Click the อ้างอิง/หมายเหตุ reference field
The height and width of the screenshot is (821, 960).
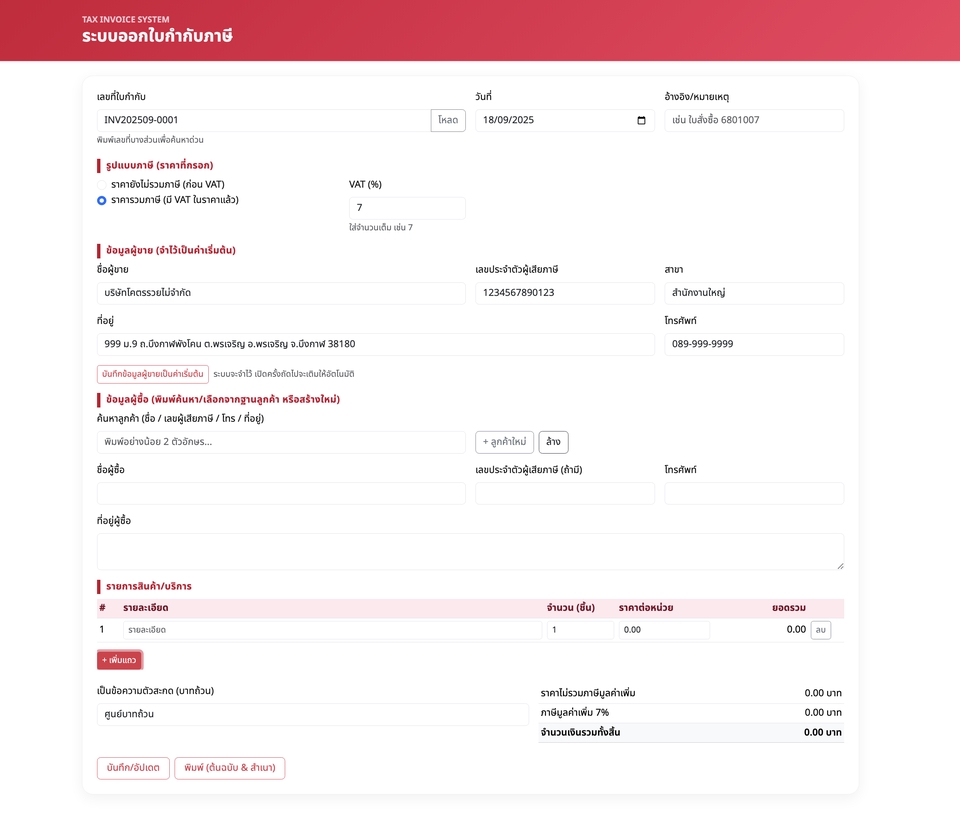tap(754, 120)
